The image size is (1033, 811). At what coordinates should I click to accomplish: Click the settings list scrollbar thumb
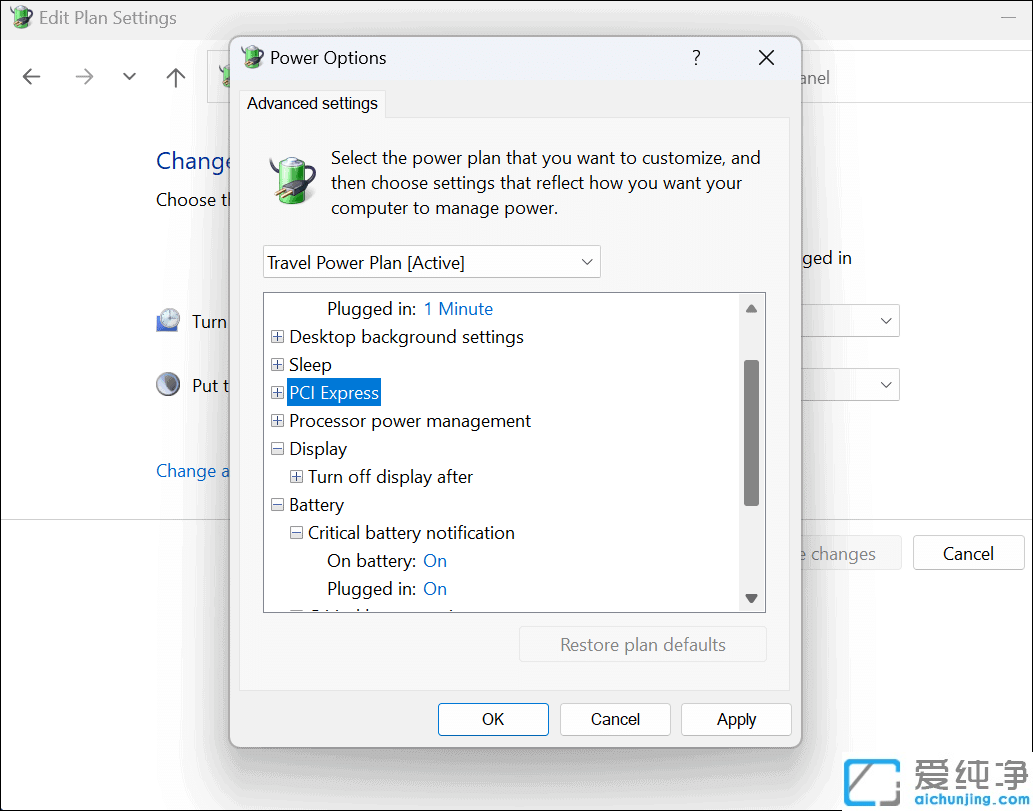pyautogui.click(x=752, y=432)
